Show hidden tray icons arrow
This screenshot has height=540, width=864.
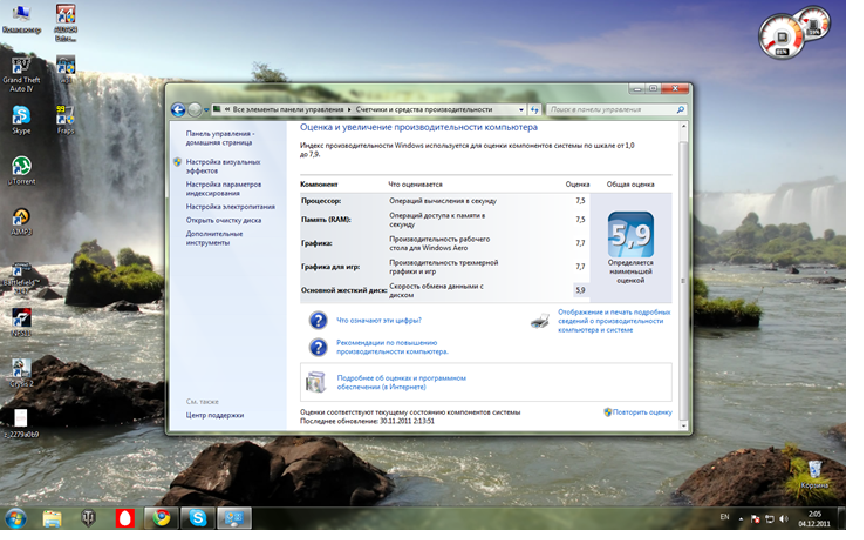(741, 520)
